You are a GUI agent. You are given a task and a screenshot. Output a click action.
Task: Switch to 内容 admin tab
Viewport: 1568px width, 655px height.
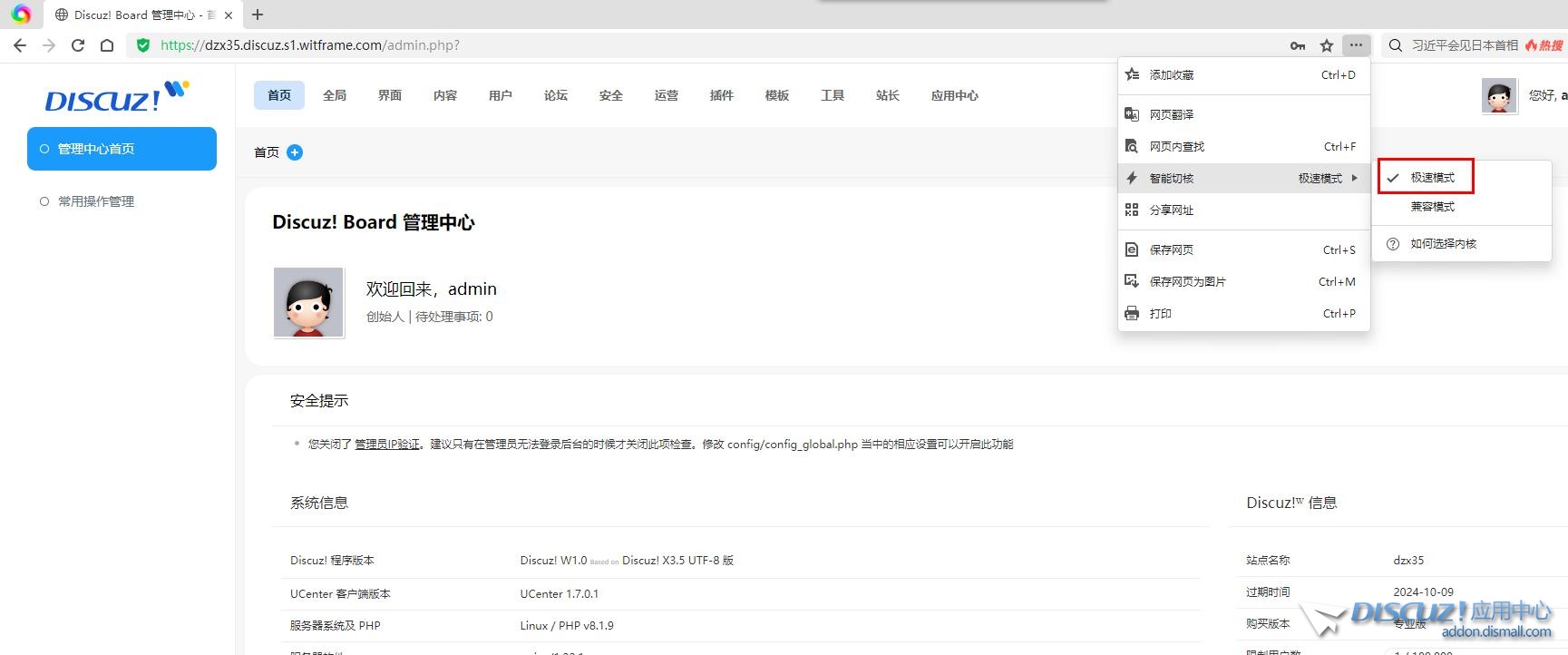click(x=445, y=95)
